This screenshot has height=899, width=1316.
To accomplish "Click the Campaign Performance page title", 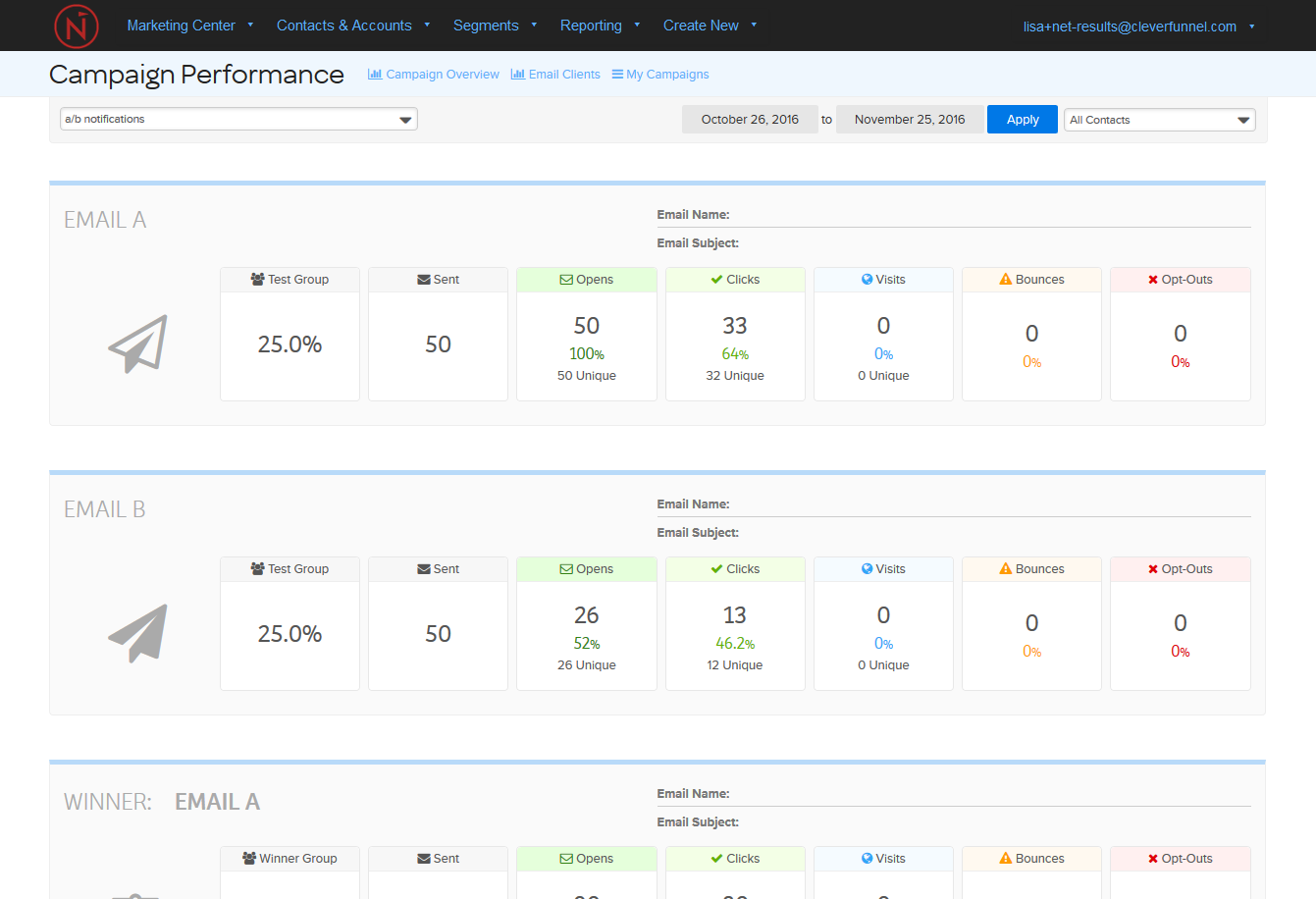I will tap(196, 75).
